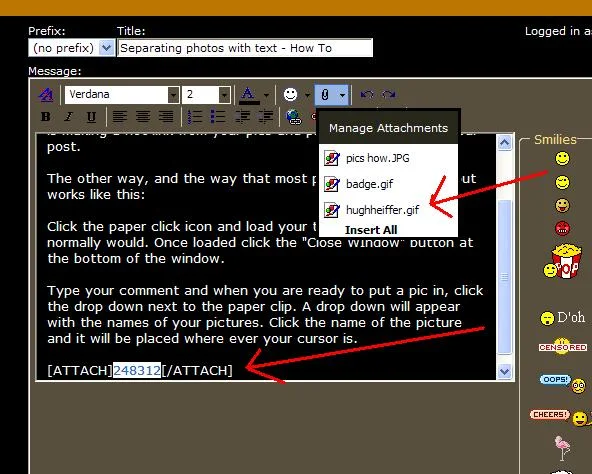Insert an ordered numbered list

195,117
